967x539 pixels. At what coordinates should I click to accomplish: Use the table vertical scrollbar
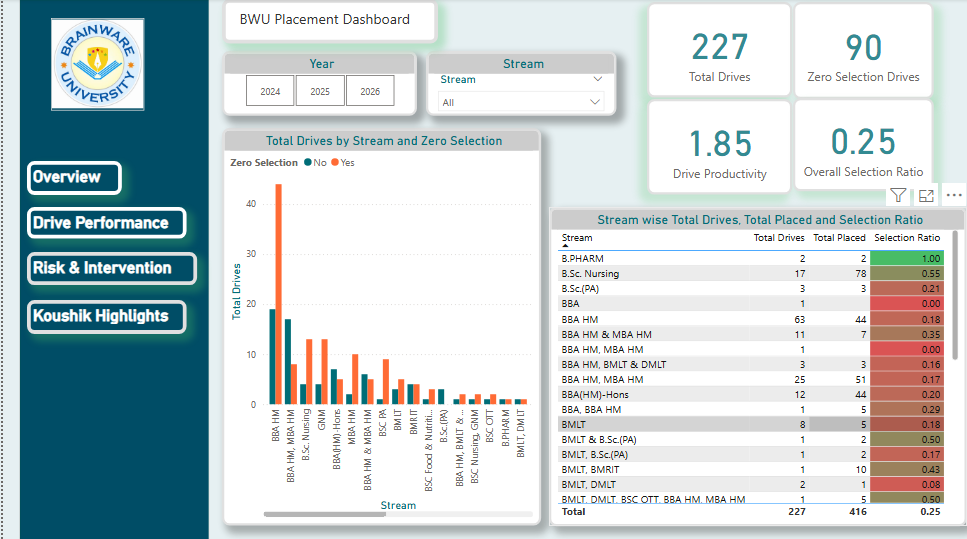[956, 295]
